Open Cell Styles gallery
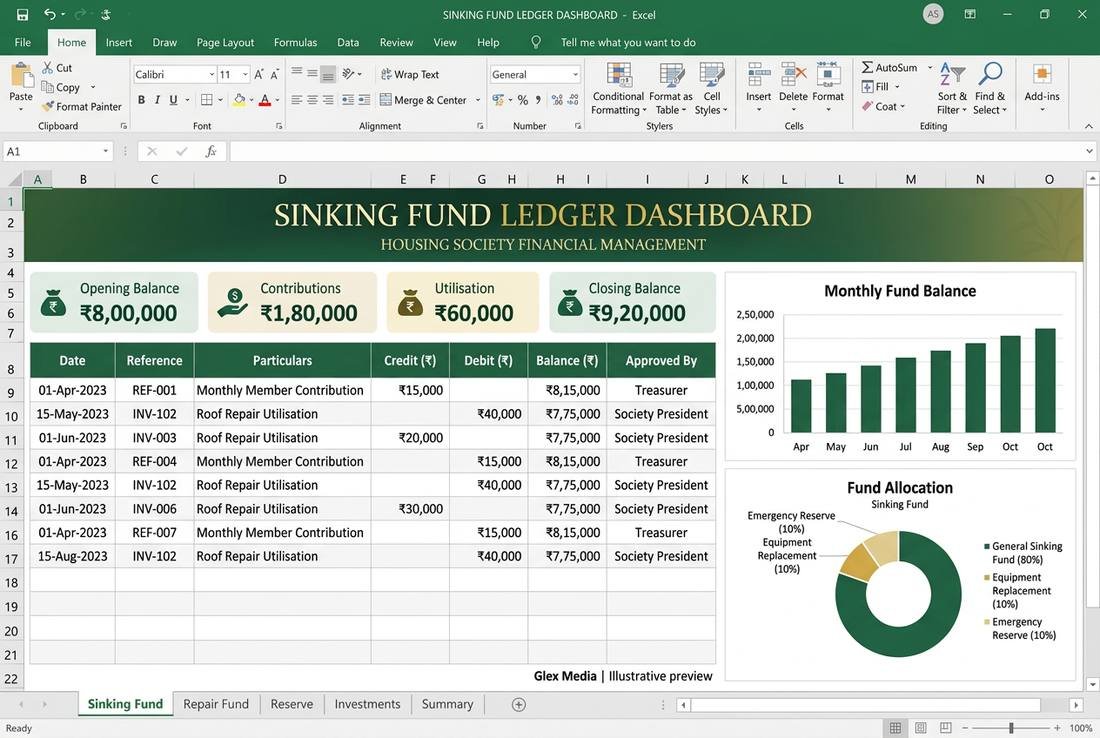The height and width of the screenshot is (738, 1100). [711, 89]
